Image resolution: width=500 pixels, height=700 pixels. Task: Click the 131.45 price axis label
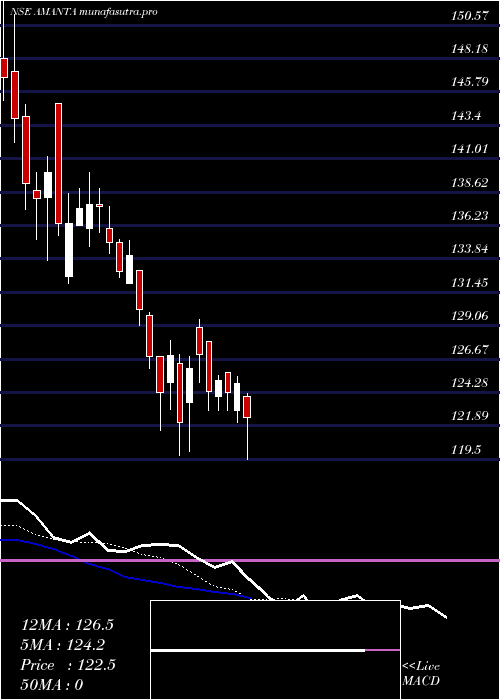coord(468,283)
